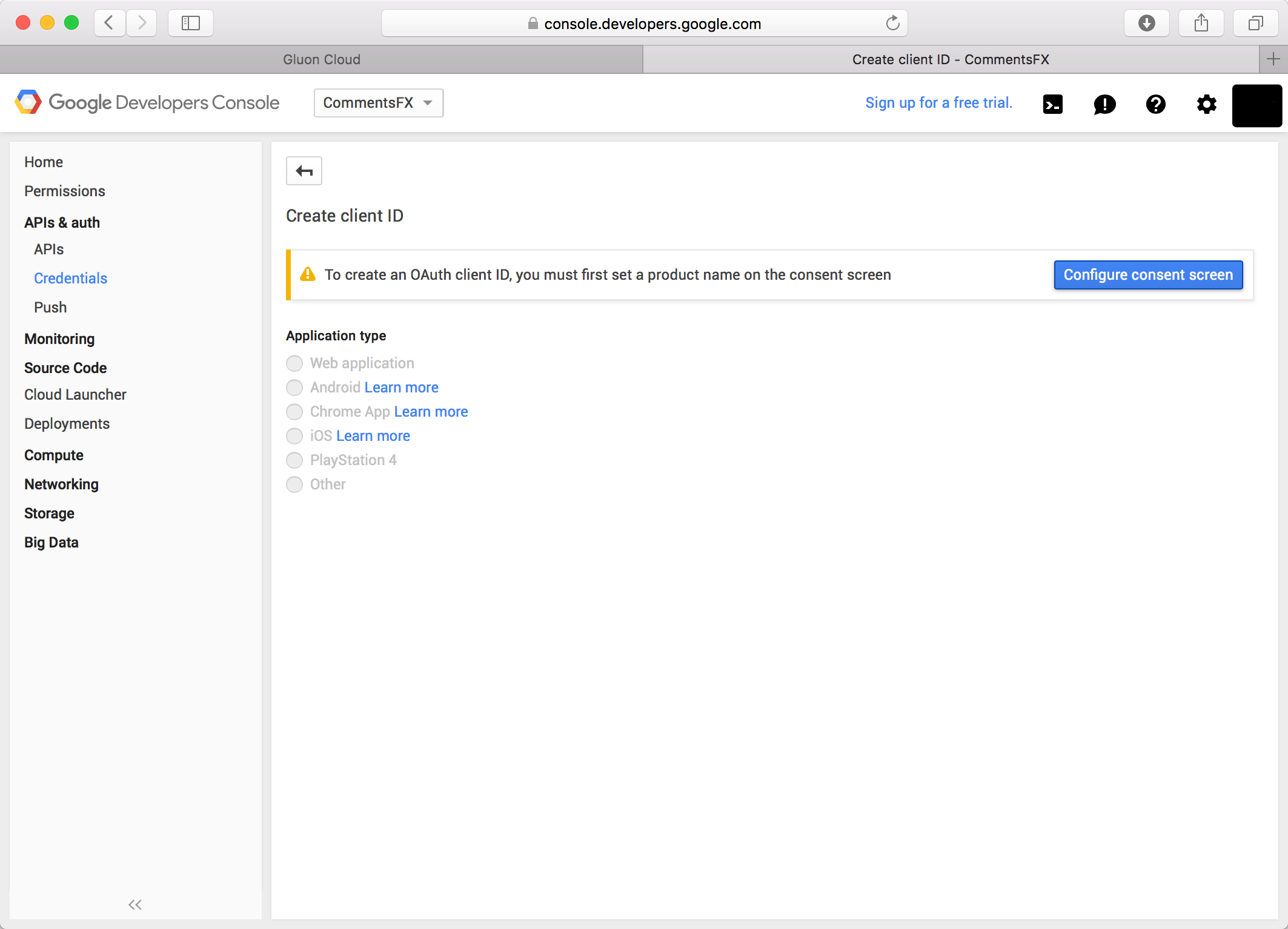Click Learn more next to Chrome App
Viewport: 1288px width, 929px height.
click(431, 412)
